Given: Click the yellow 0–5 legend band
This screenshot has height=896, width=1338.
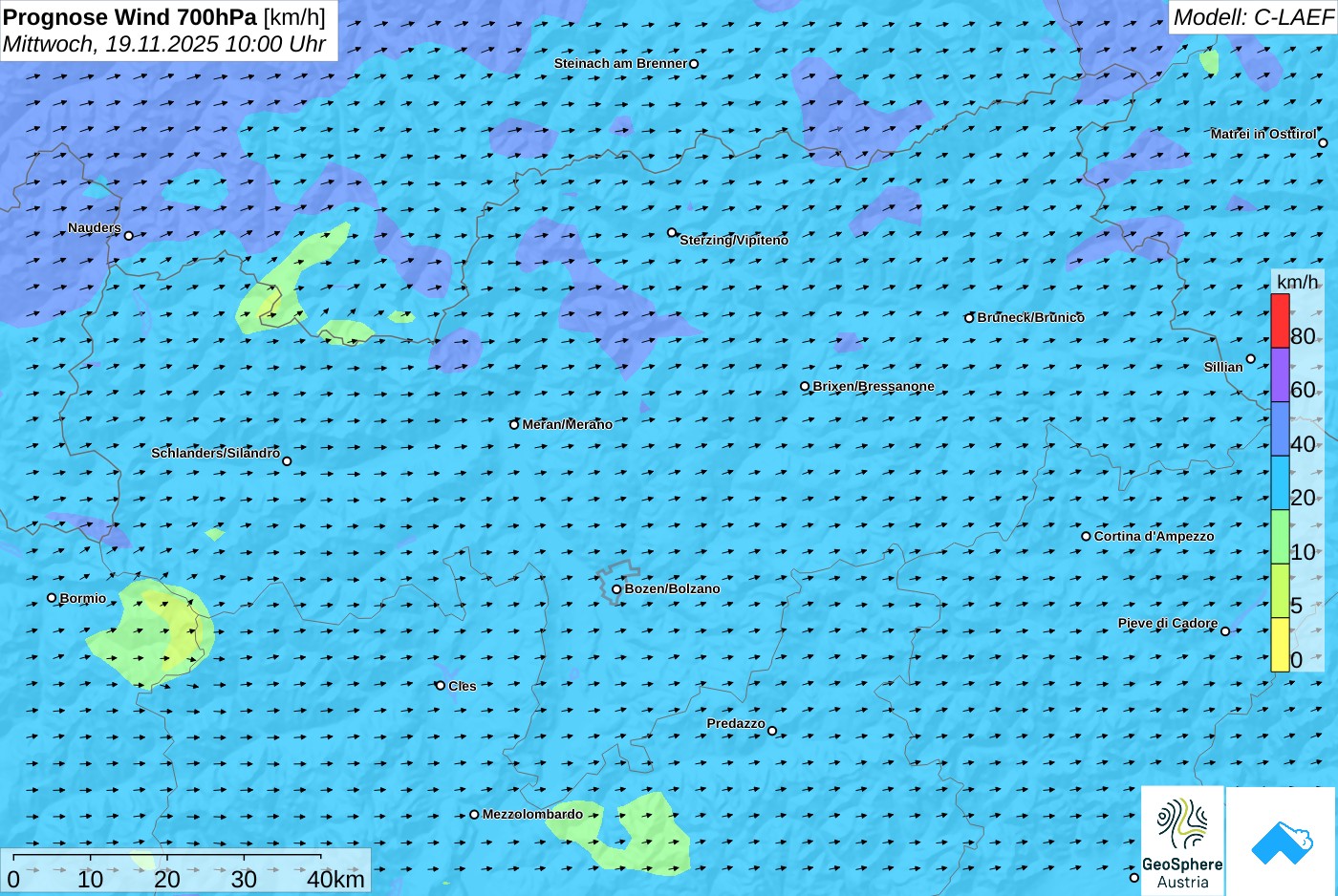Looking at the screenshot, I should click(1280, 645).
